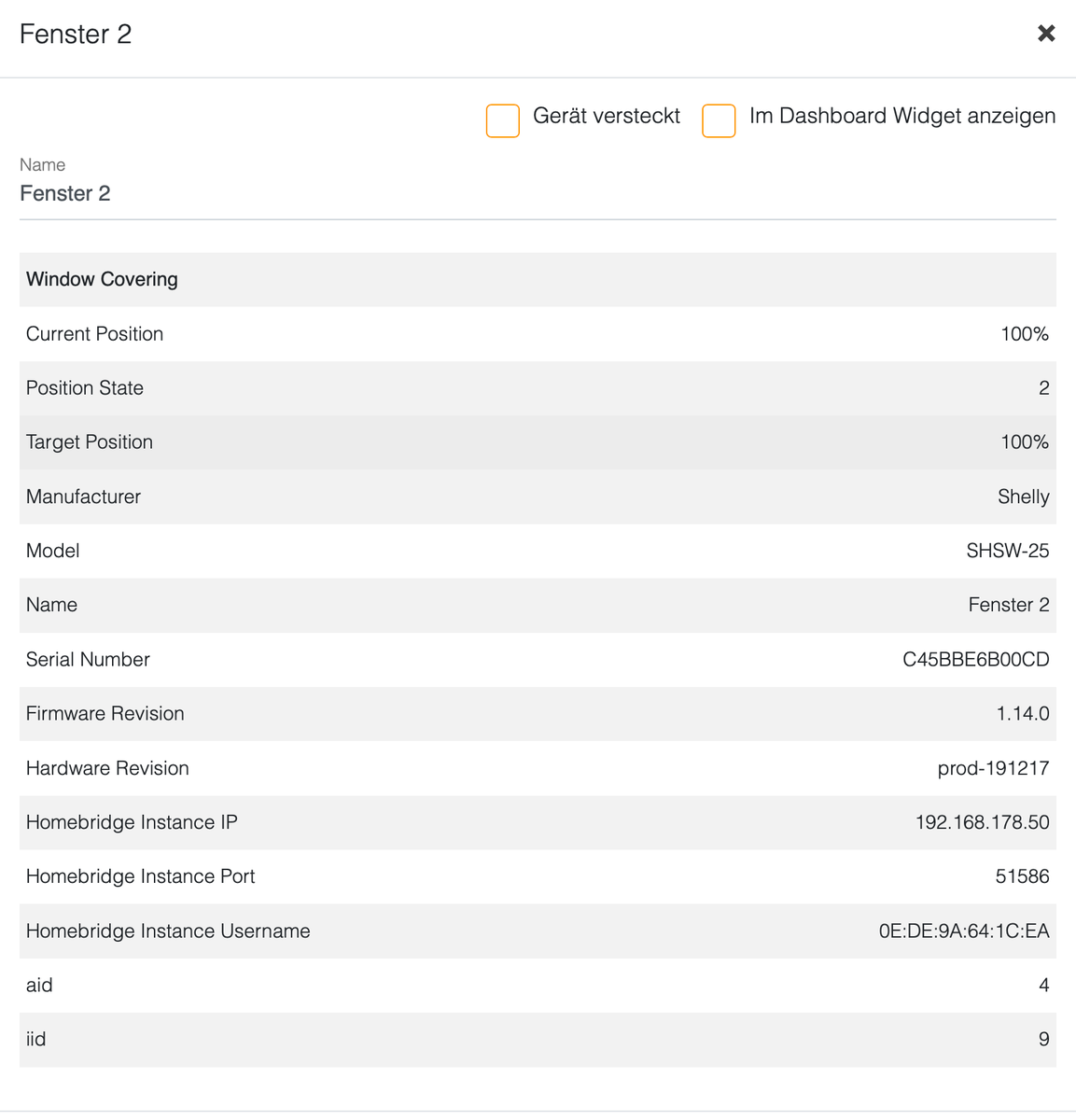Screen dimensions: 1076x1120
Task: Click the Fenster 2 dialog title
Action: pos(76,35)
